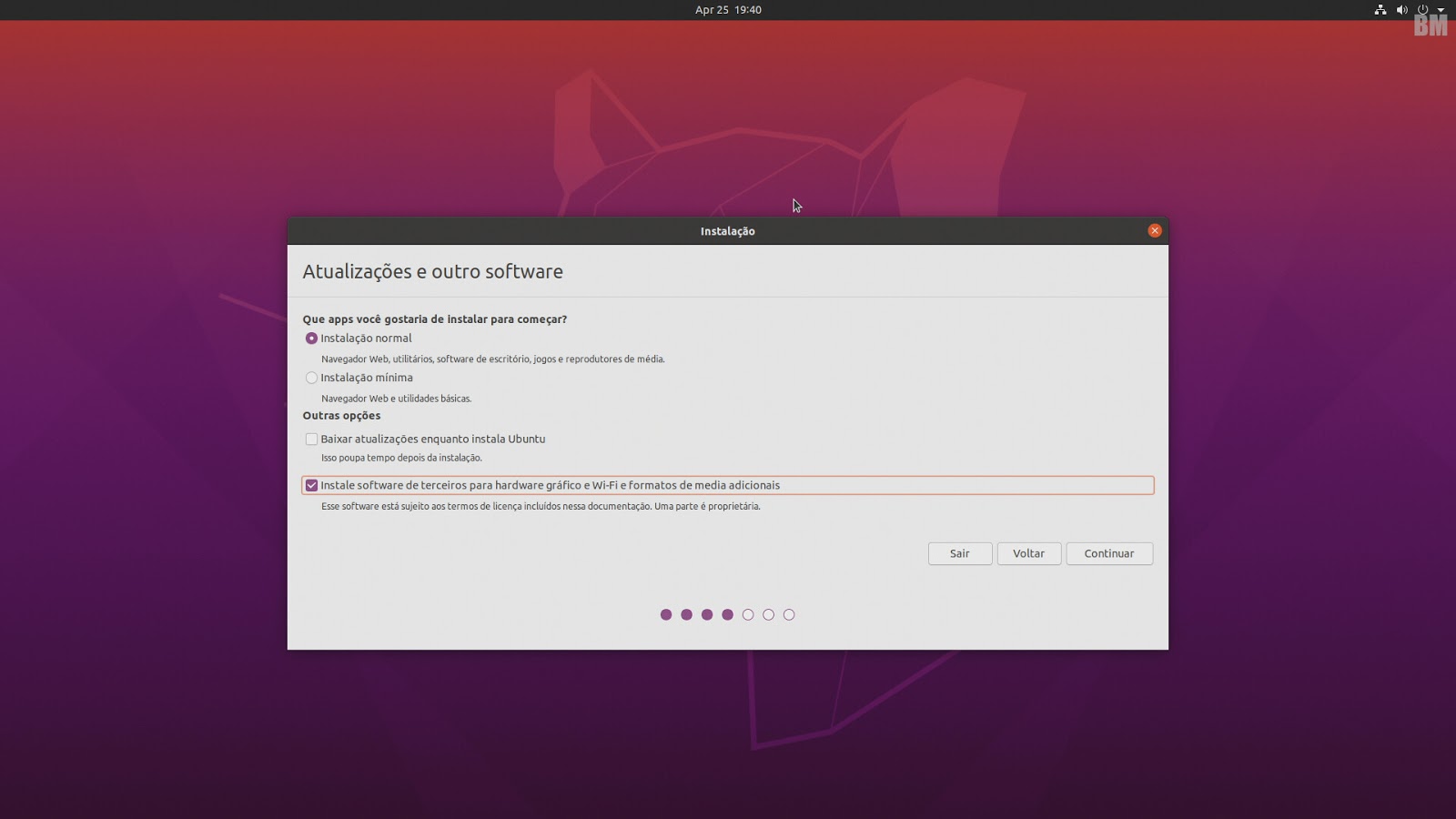This screenshot has height=819, width=1456.
Task: Click the last empty progress dot
Action: click(x=789, y=615)
